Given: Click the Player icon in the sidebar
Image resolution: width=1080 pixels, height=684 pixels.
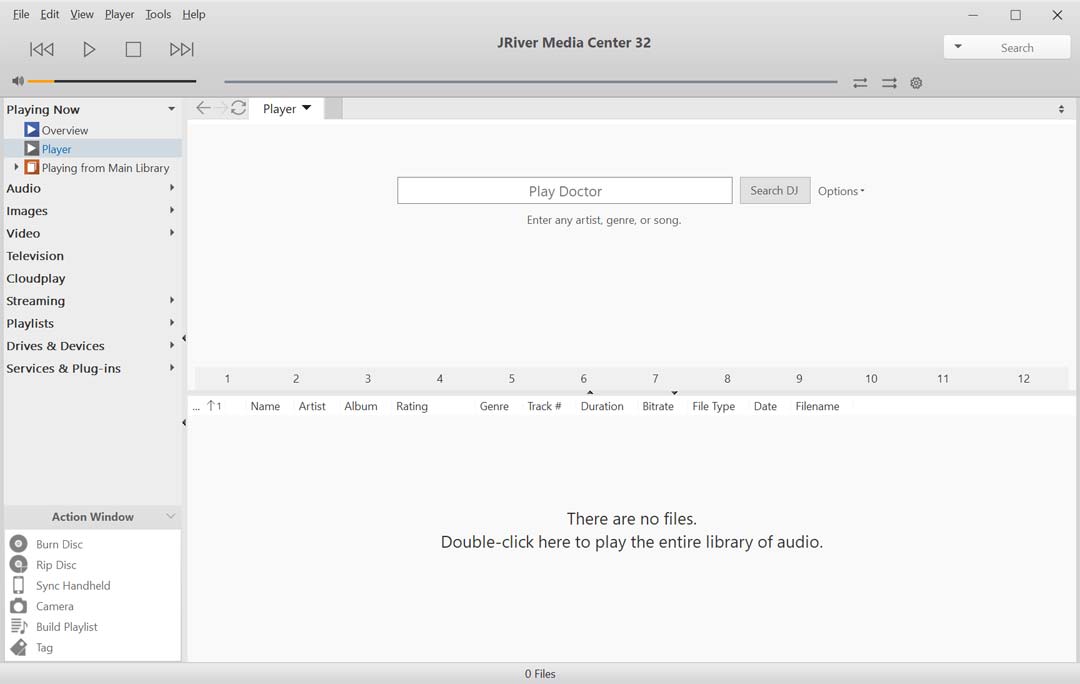Looking at the screenshot, I should 32,148.
